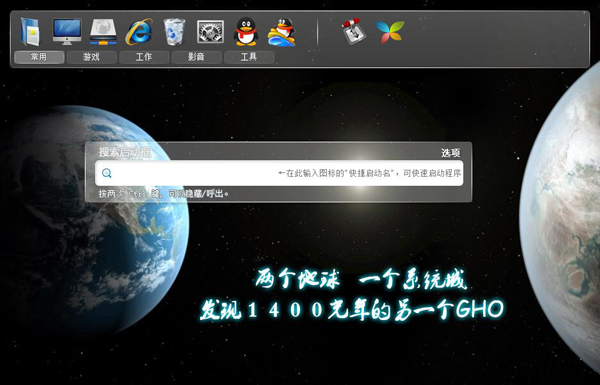Open the 影音 tab

coord(196,57)
